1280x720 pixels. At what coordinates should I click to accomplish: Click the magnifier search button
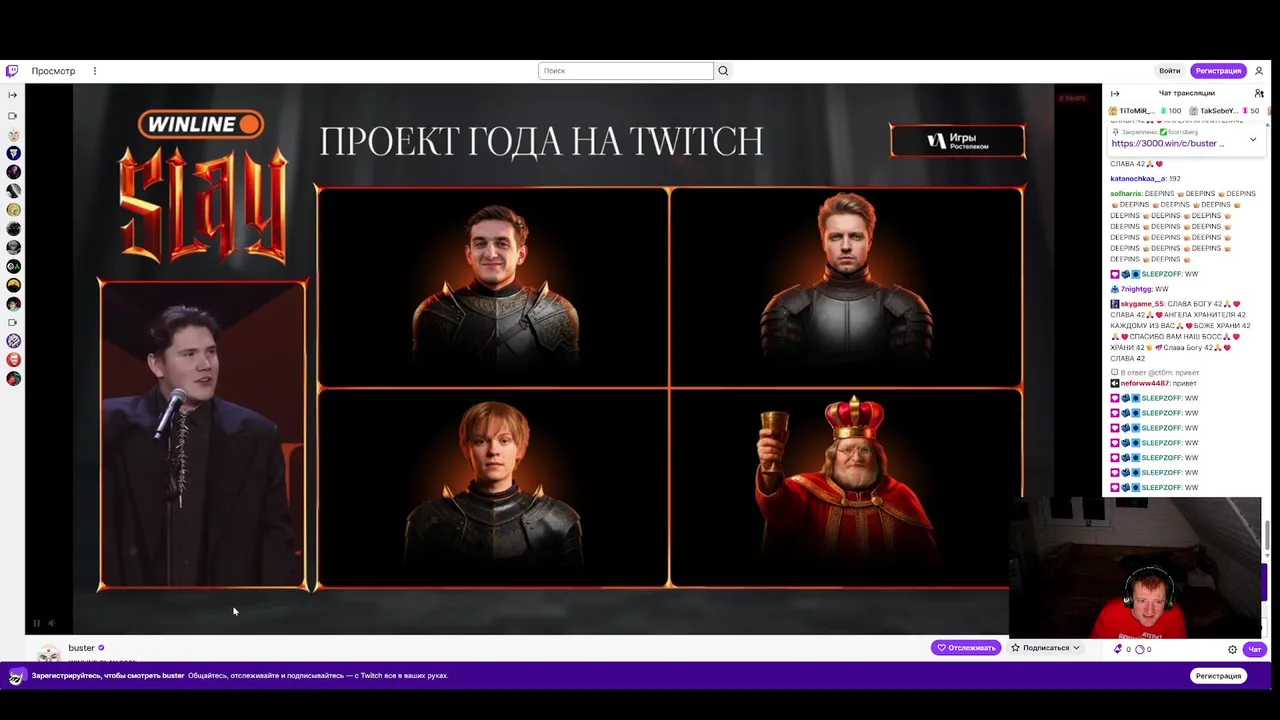coord(723,71)
